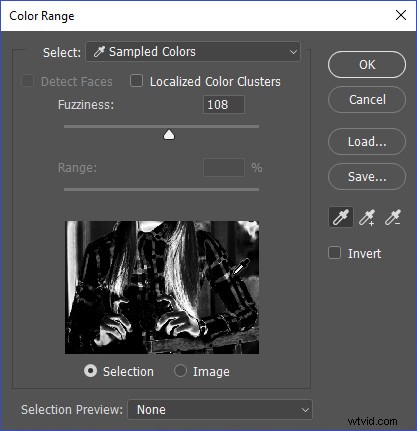Viewport: 417px width, 431px height.
Task: Choose the Selection preview radio button
Action: [x=90, y=371]
